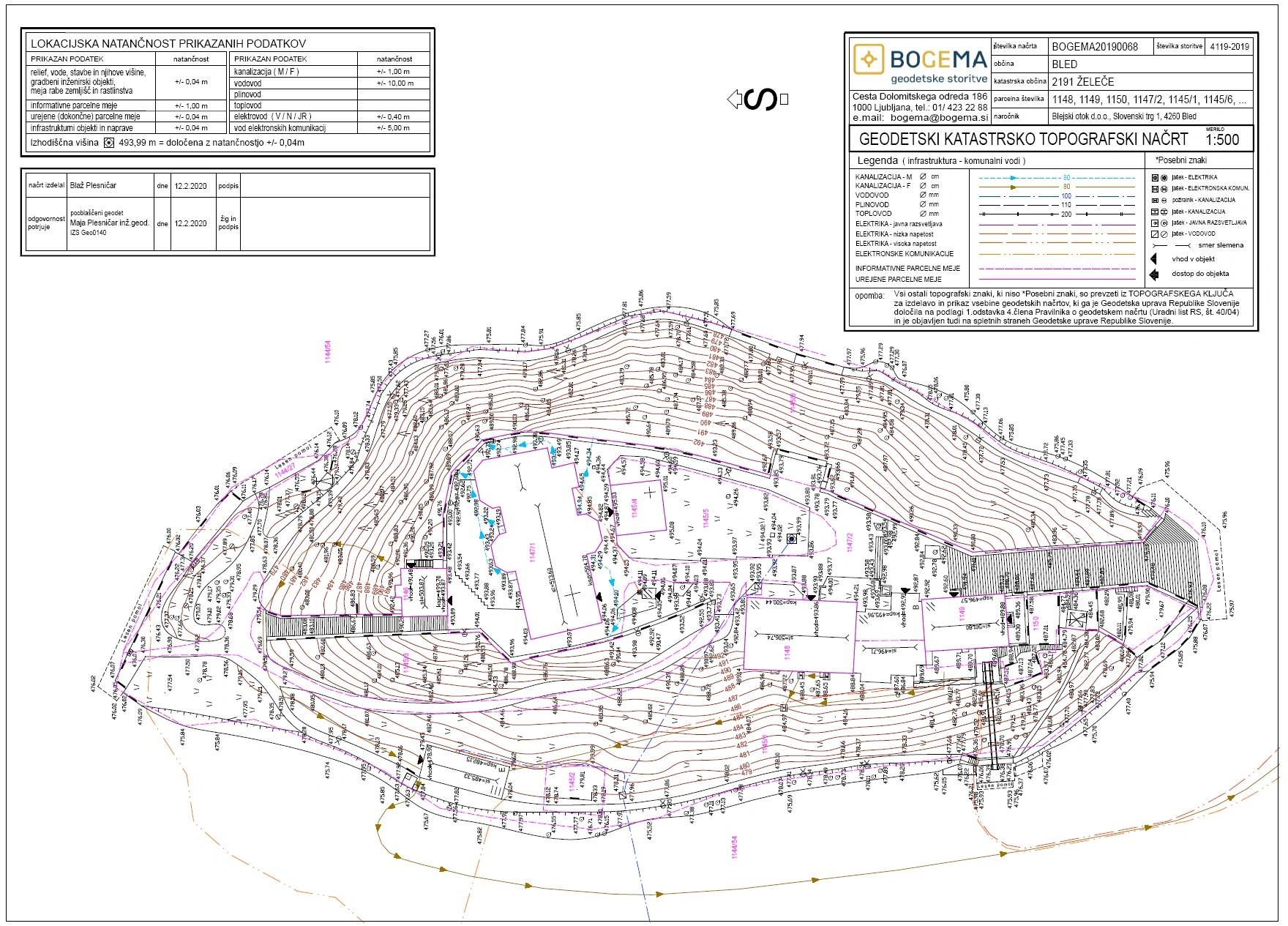
Task: Click the email 'bogema@bogema.si'
Action: coord(940,118)
